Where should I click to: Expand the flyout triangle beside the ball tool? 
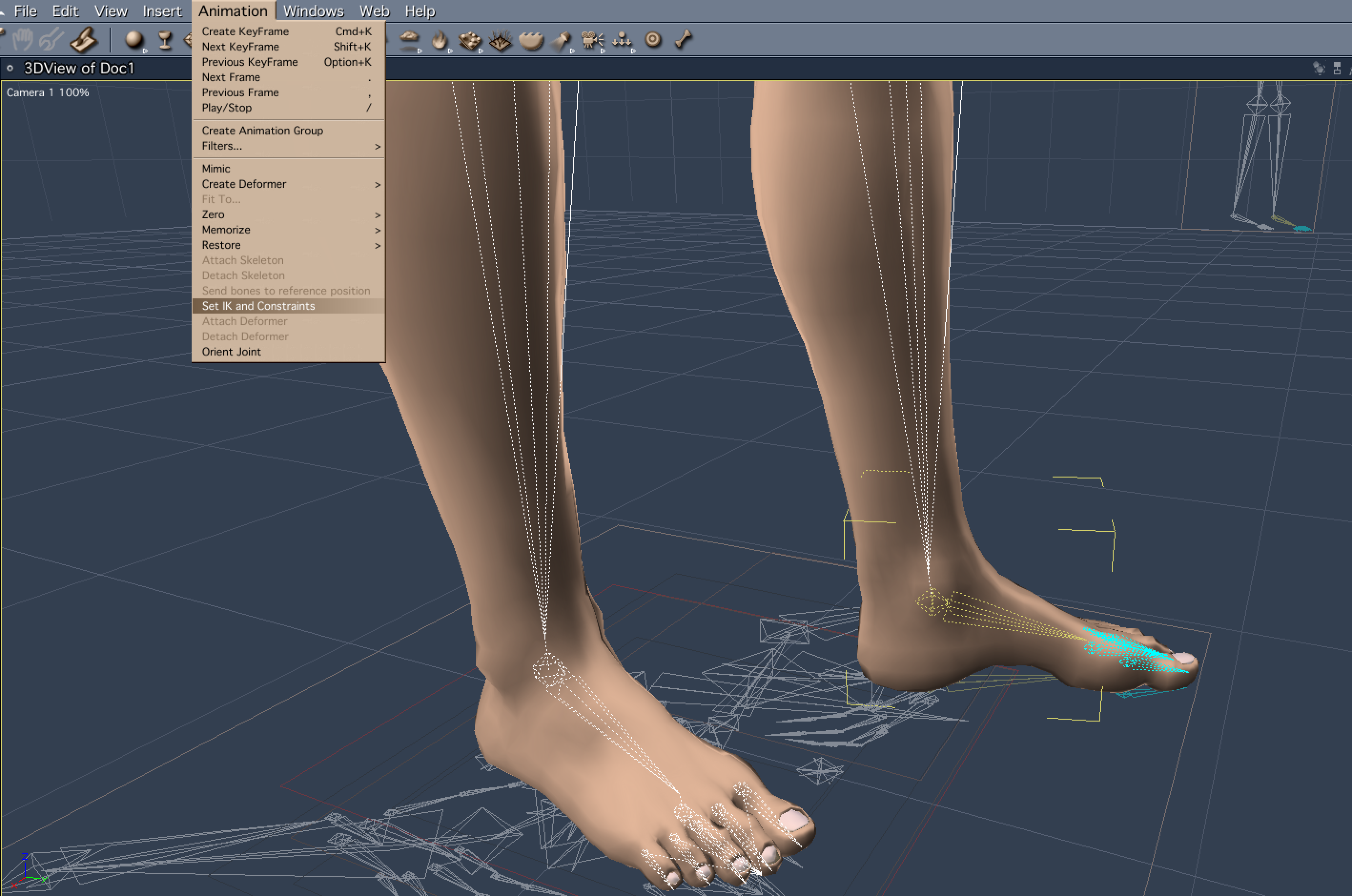pyautogui.click(x=146, y=51)
